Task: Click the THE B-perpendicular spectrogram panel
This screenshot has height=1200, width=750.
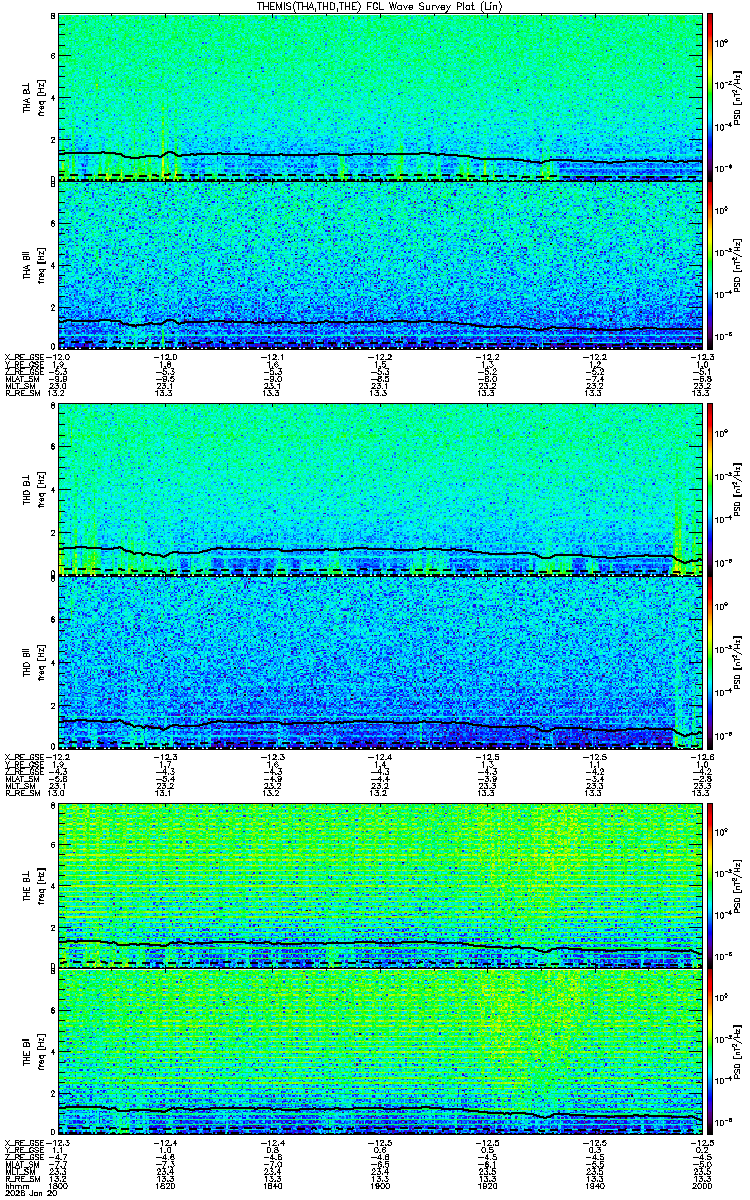Action: point(380,885)
